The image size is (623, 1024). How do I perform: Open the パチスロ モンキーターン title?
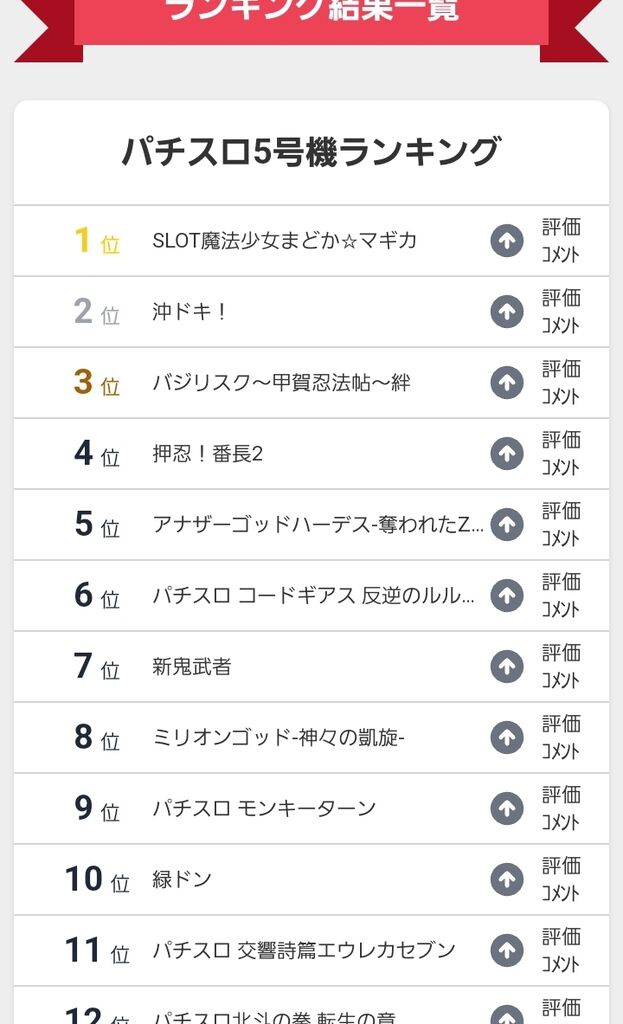click(264, 809)
